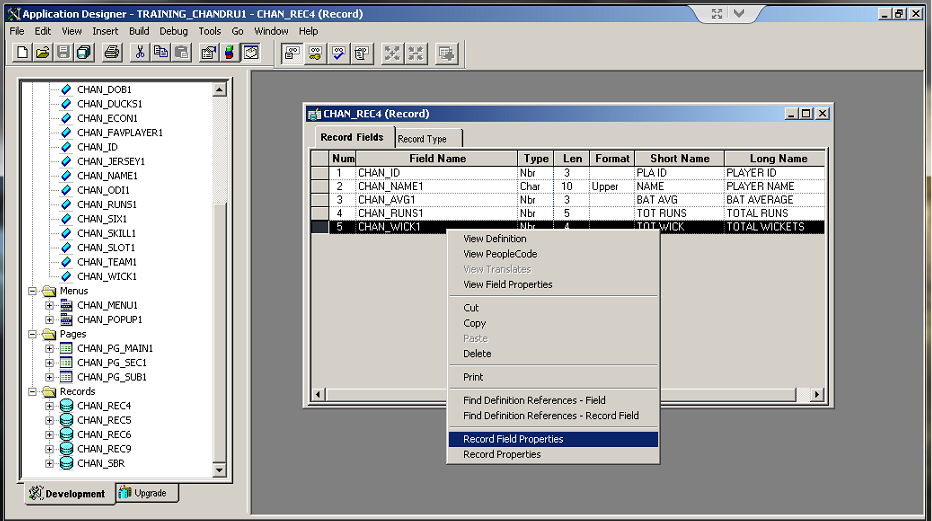Choose Delete from context menu
This screenshot has width=932, height=521.
(x=553, y=354)
